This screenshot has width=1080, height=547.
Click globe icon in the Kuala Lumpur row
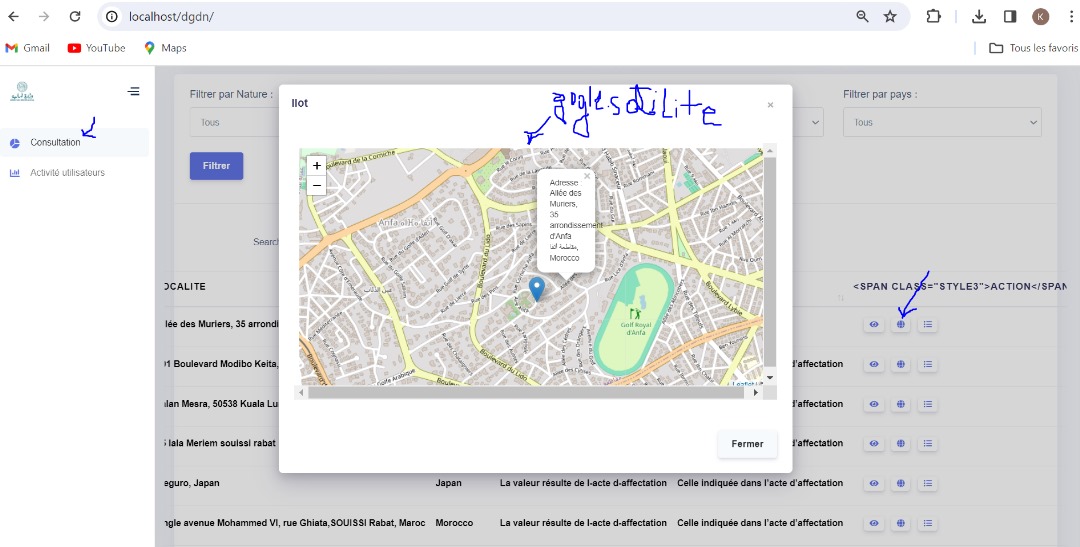(901, 404)
